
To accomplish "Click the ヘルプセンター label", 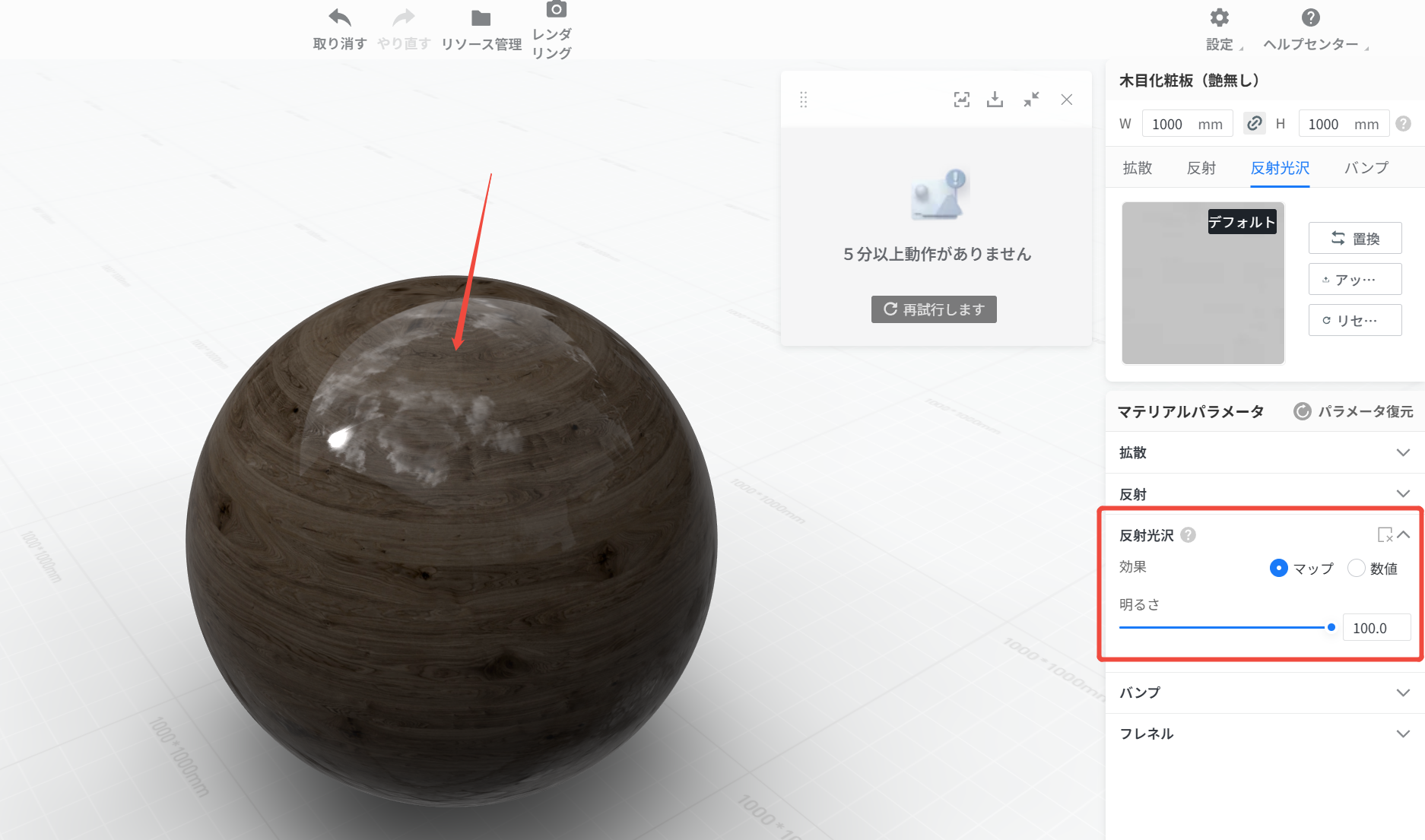I will [1311, 44].
